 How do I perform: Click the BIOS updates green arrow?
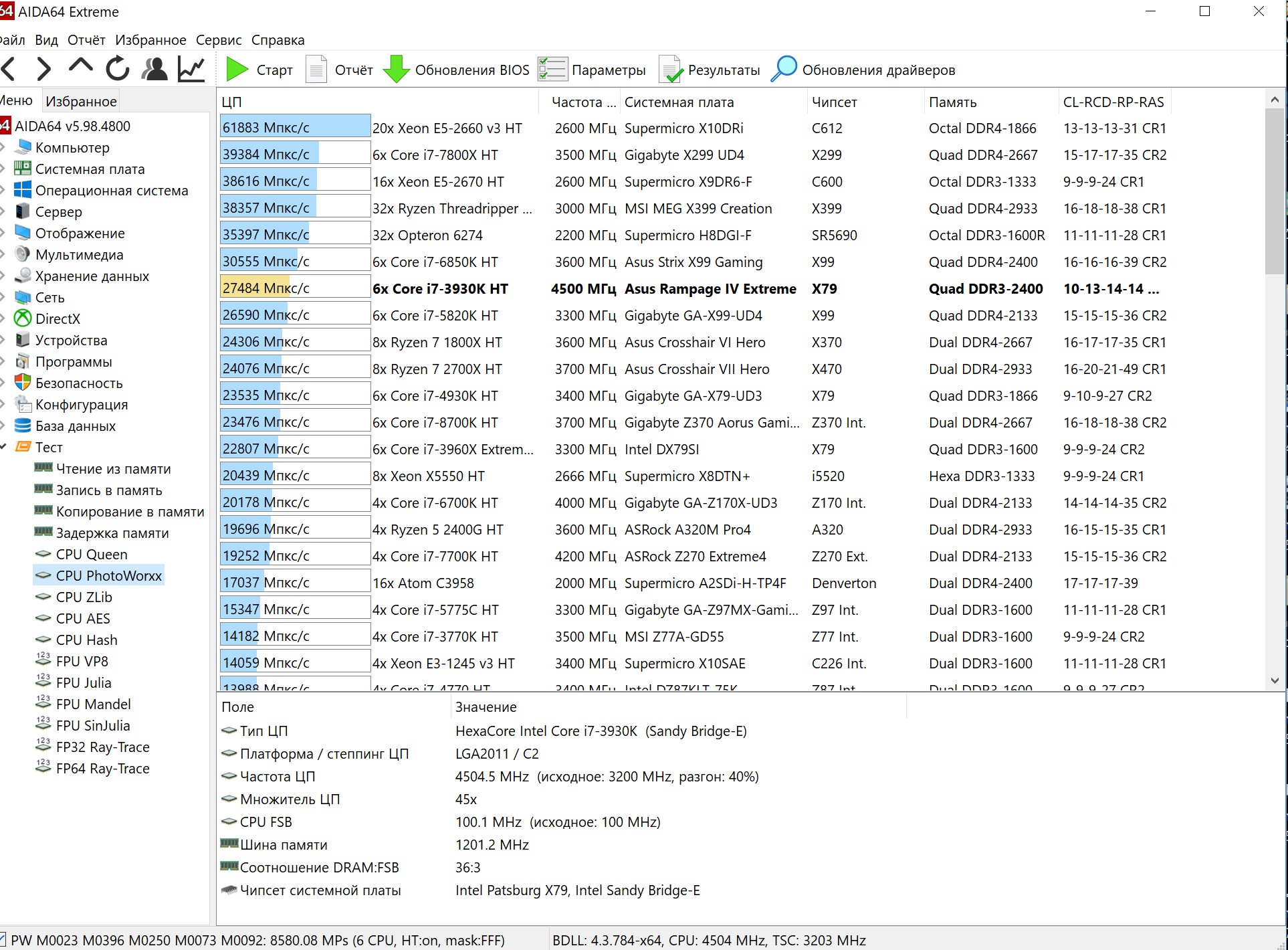pyautogui.click(x=397, y=70)
